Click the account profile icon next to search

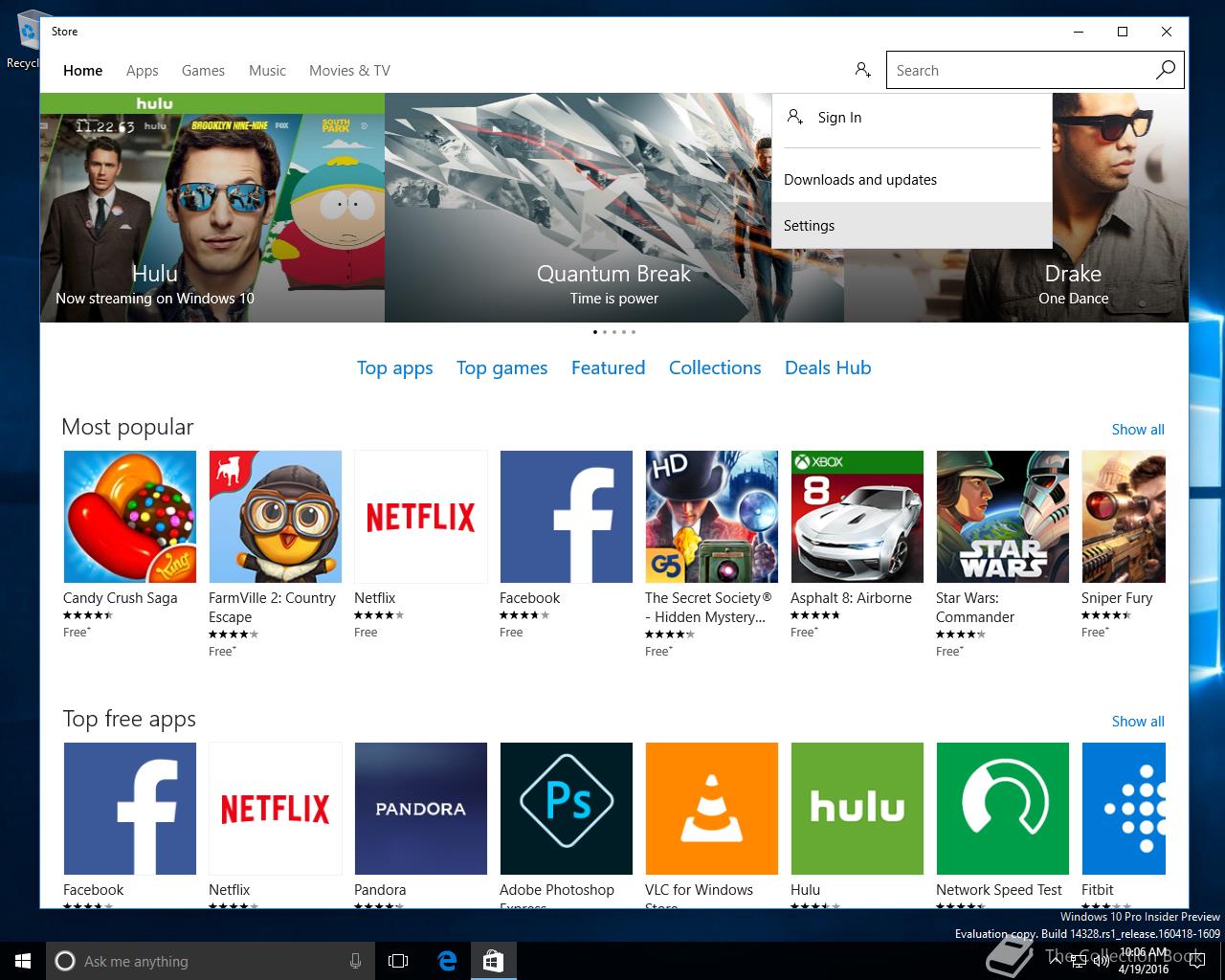click(x=862, y=70)
